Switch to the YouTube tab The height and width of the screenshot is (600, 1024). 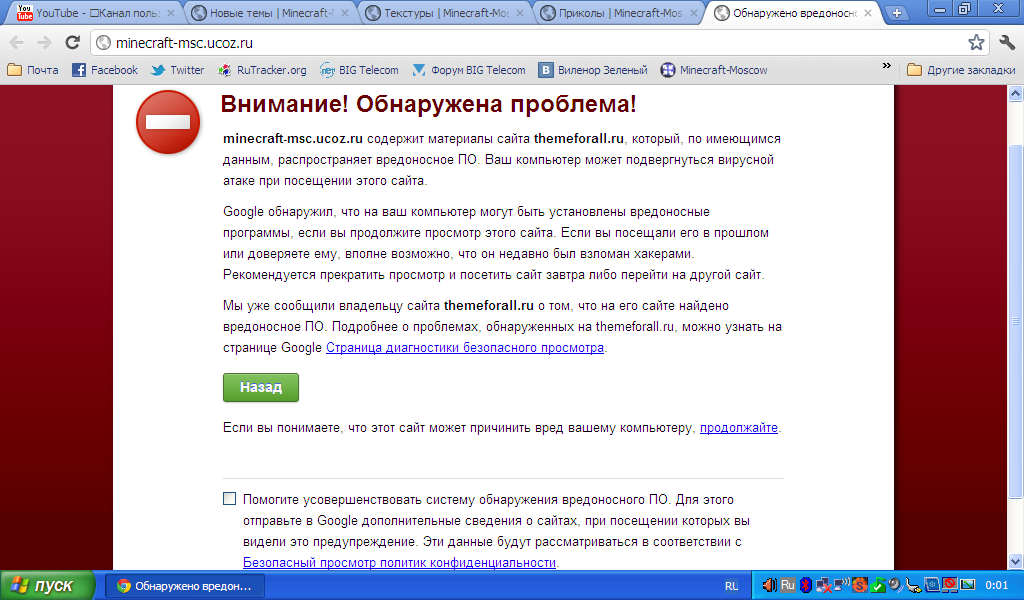pyautogui.click(x=91, y=13)
